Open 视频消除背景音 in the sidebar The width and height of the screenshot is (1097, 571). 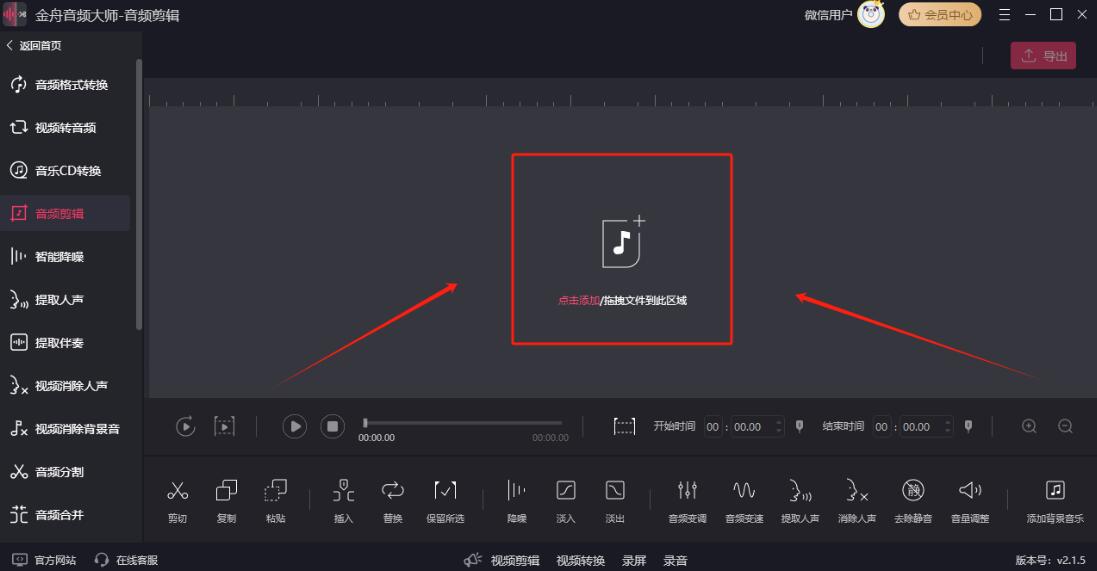click(x=65, y=428)
